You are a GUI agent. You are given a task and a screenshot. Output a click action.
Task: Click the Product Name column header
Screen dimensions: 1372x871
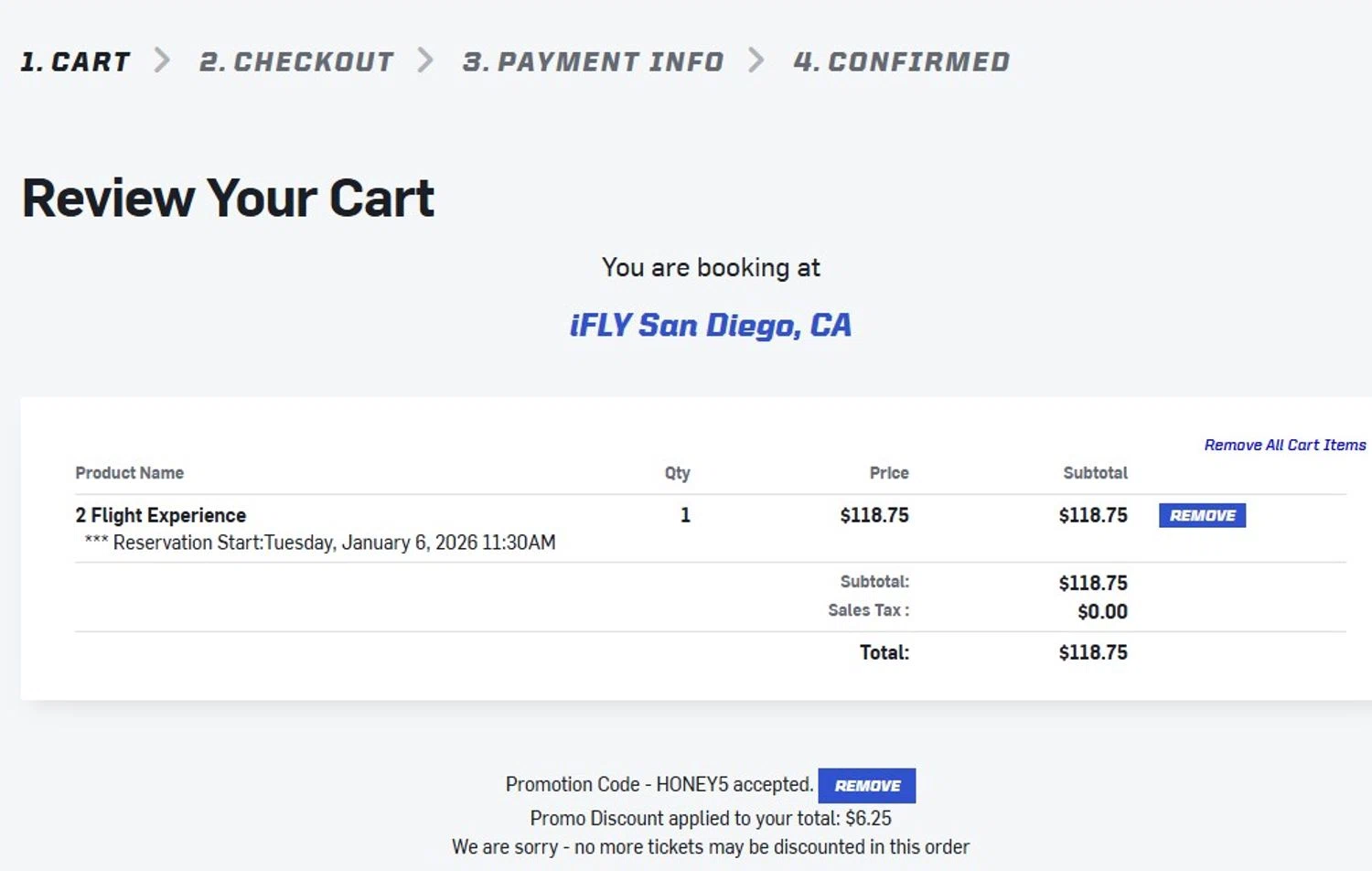(130, 473)
